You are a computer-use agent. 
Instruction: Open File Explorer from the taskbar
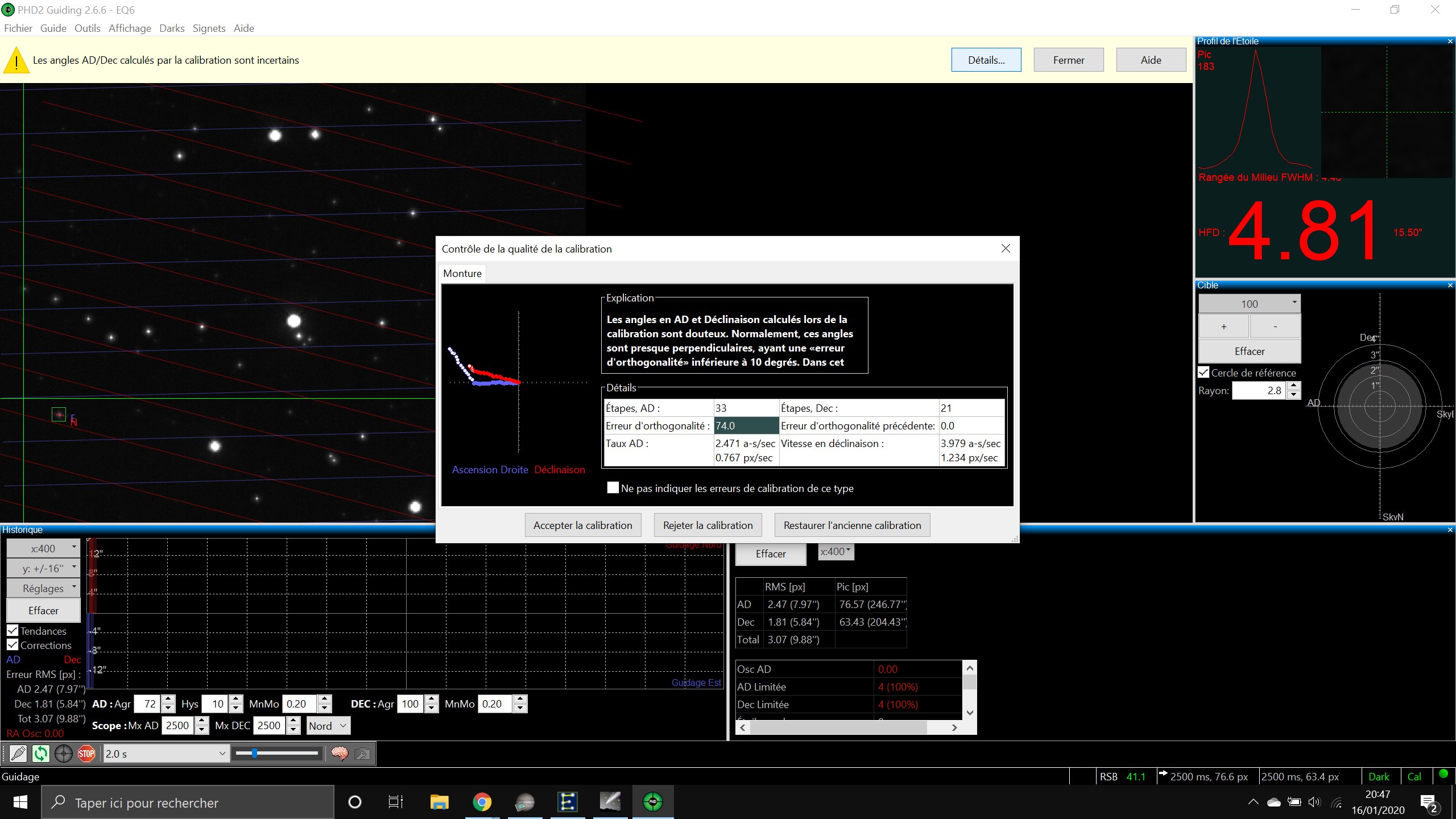[x=439, y=803]
